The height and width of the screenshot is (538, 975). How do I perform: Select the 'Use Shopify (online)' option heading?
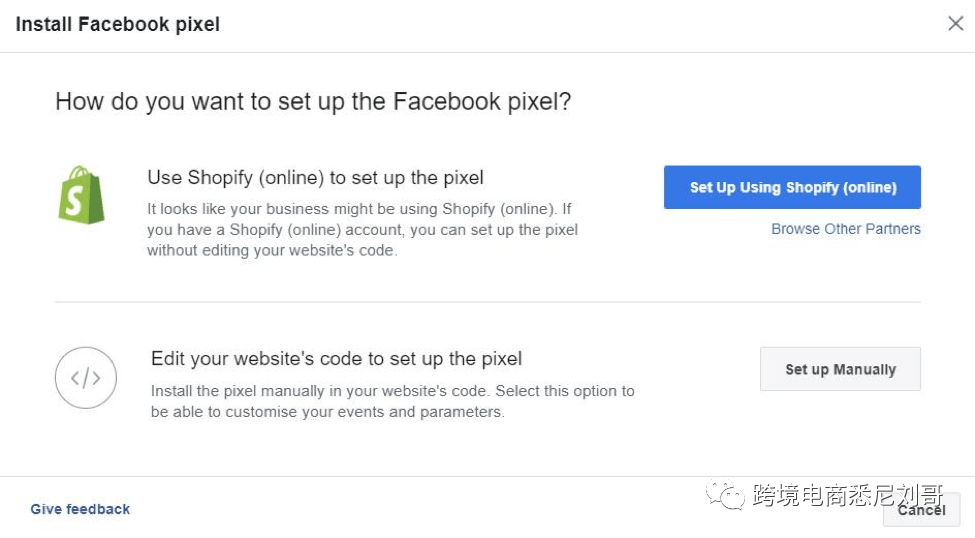pyautogui.click(x=315, y=178)
